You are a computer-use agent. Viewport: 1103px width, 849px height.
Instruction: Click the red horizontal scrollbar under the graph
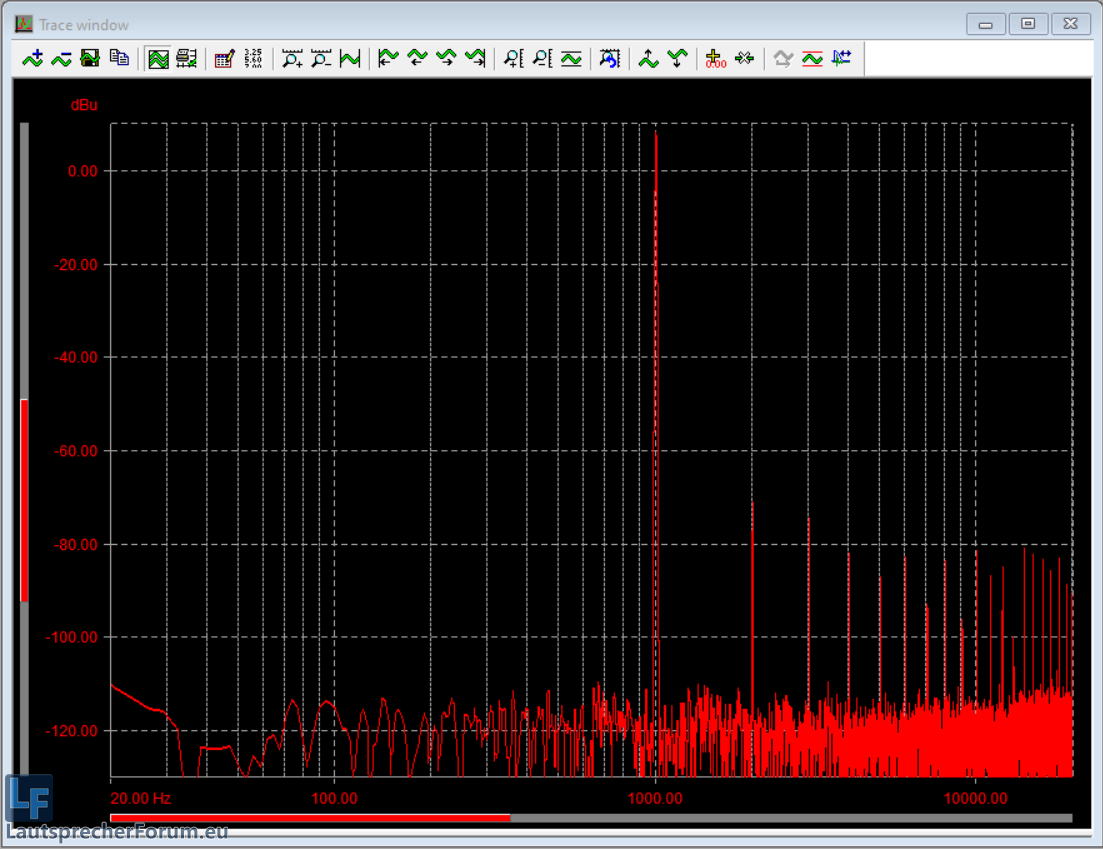tap(310, 817)
